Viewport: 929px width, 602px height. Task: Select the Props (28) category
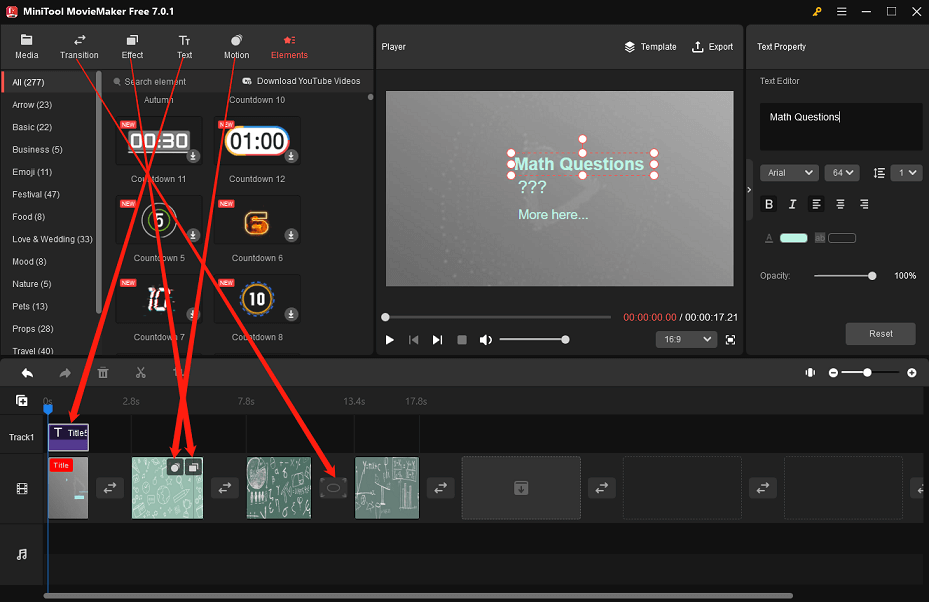tap(33, 329)
